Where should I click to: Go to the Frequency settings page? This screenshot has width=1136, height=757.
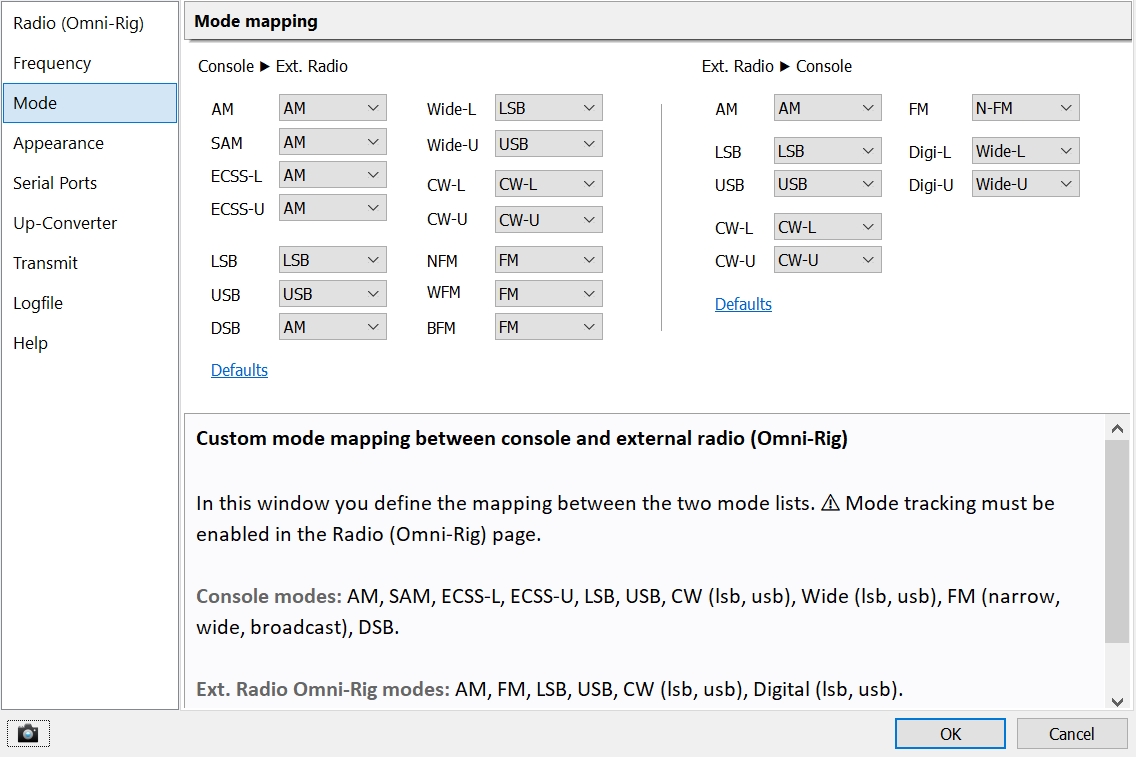52,63
